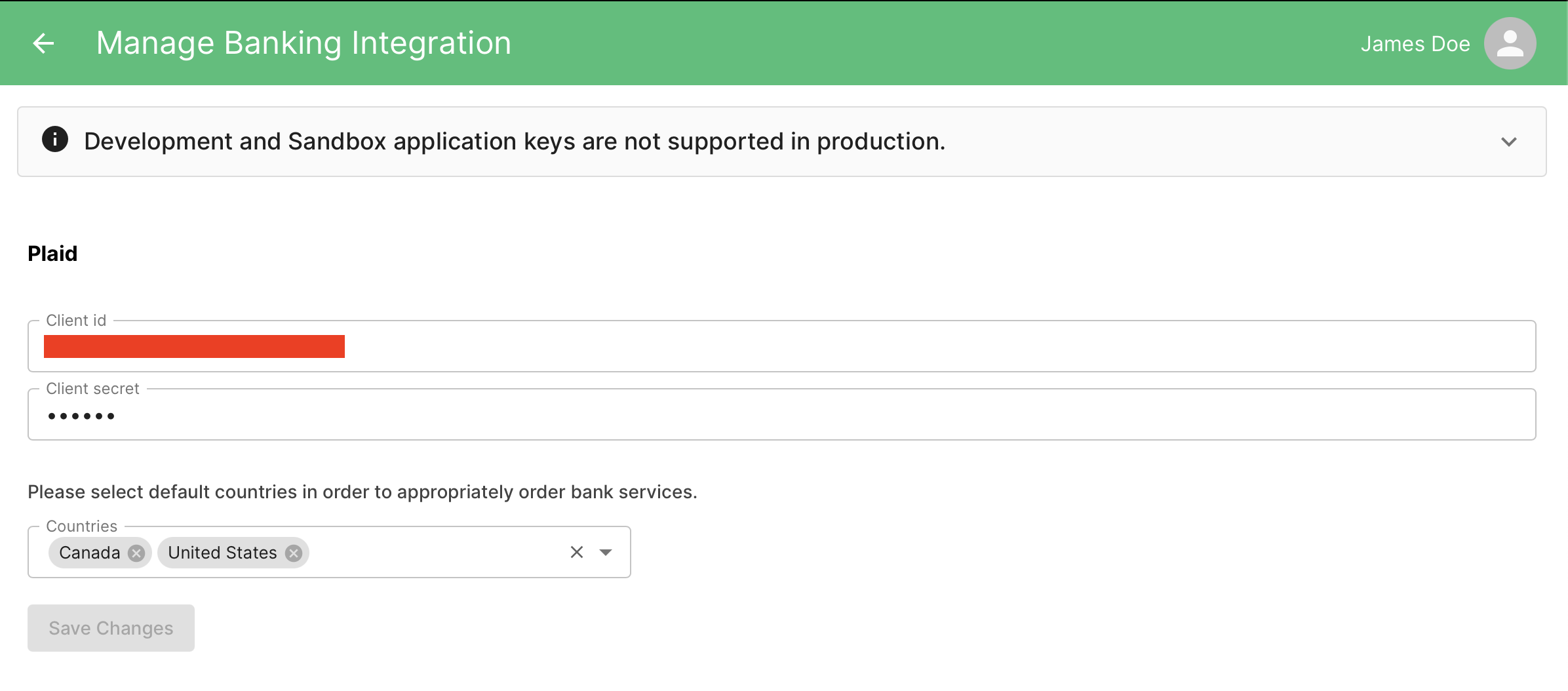The width and height of the screenshot is (1568, 691).
Task: Focus the Client secret input field
Action: point(782,414)
